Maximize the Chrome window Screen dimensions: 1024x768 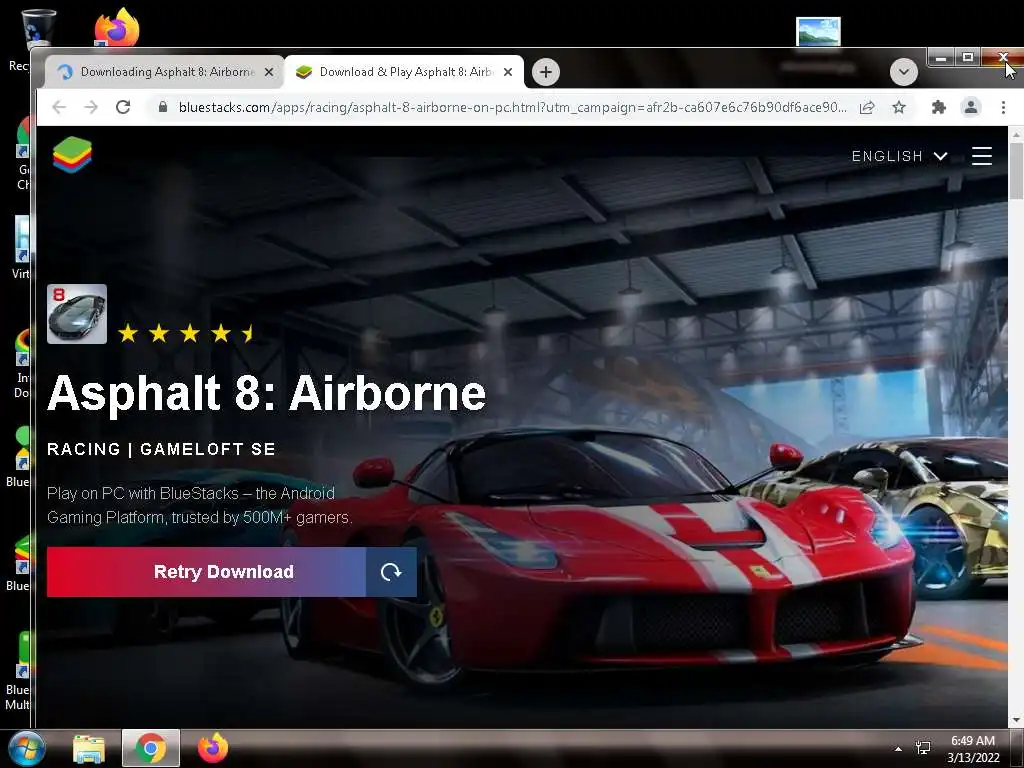click(968, 58)
